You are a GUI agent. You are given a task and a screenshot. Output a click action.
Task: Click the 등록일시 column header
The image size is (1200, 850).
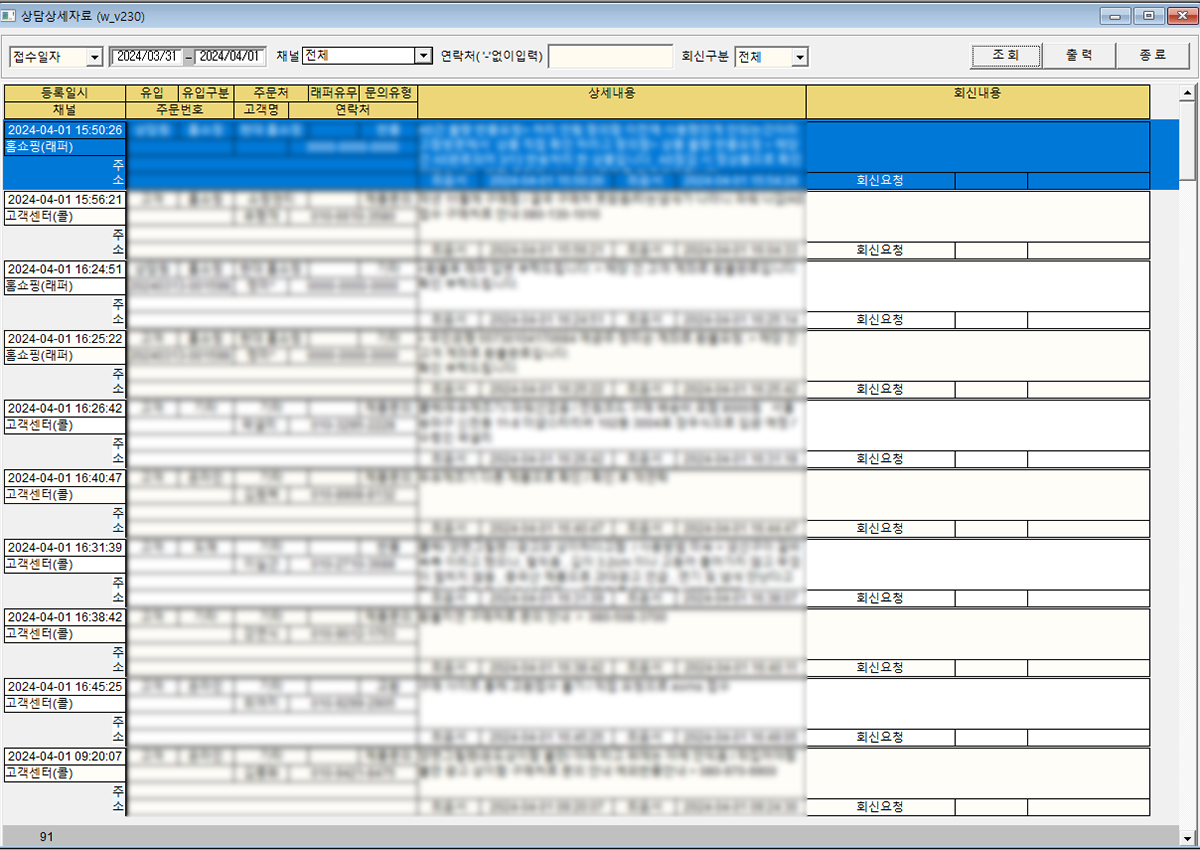64,93
